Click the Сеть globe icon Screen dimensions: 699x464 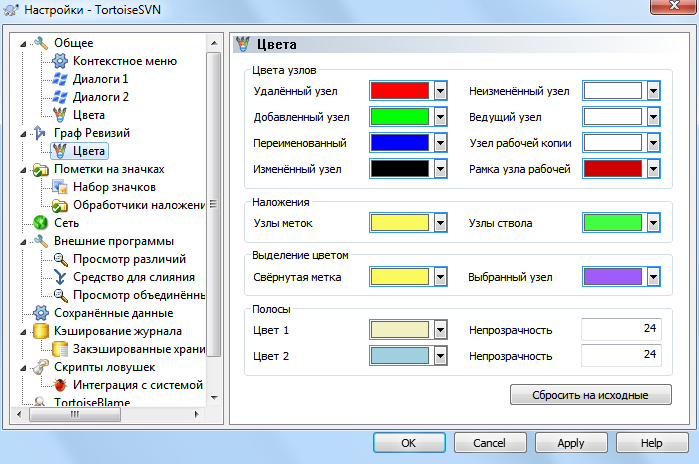tap(41, 223)
